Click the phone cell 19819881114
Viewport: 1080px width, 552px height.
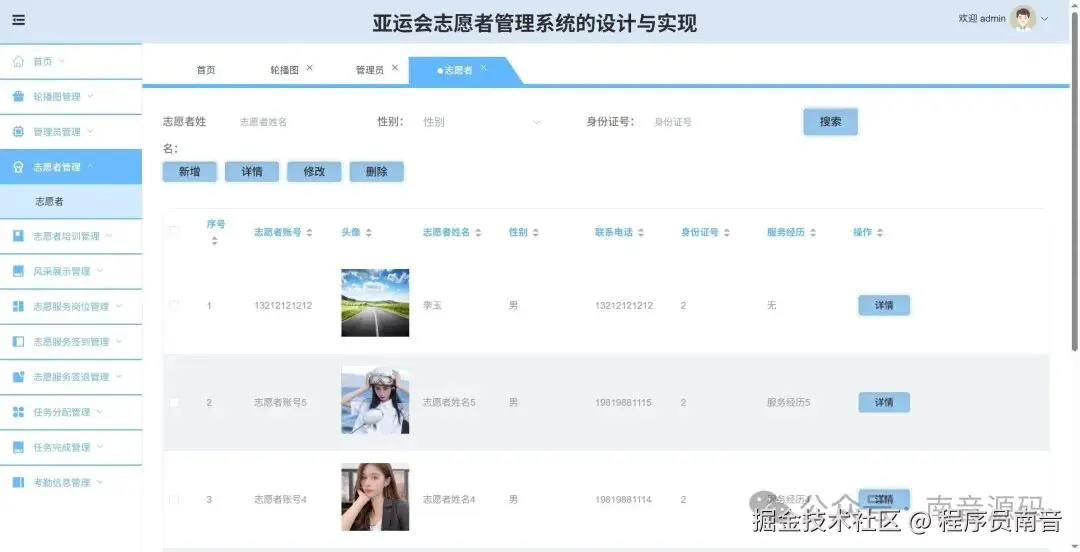(x=623, y=500)
